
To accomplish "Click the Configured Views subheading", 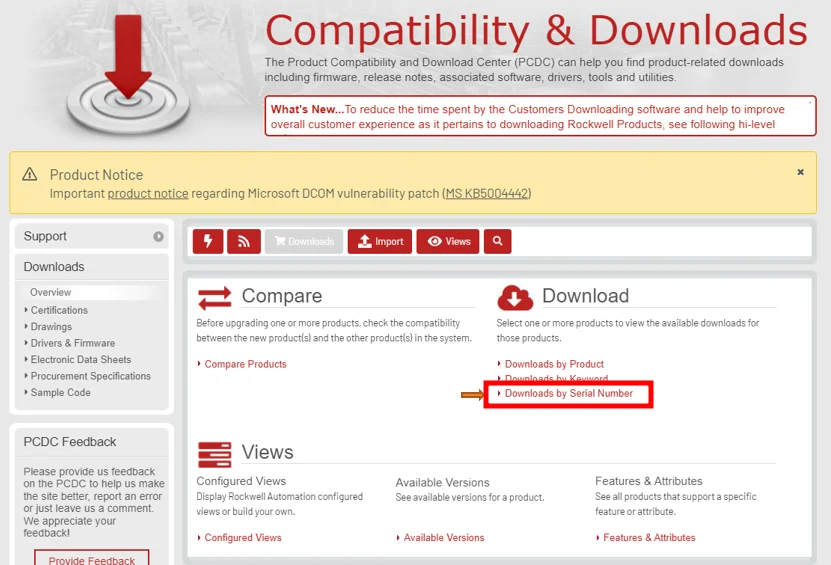I will click(x=241, y=481).
